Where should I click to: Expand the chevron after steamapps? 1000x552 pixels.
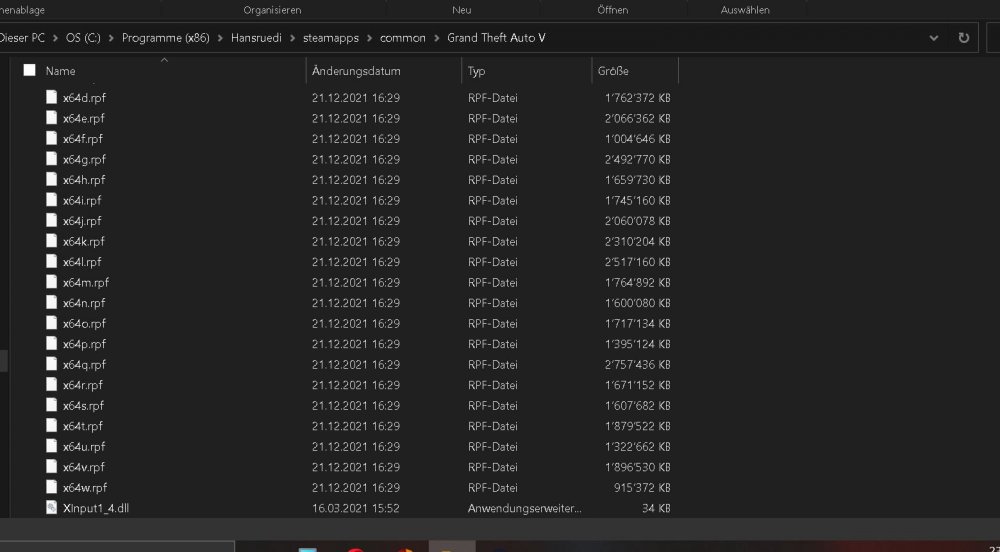pyautogui.click(x=369, y=38)
